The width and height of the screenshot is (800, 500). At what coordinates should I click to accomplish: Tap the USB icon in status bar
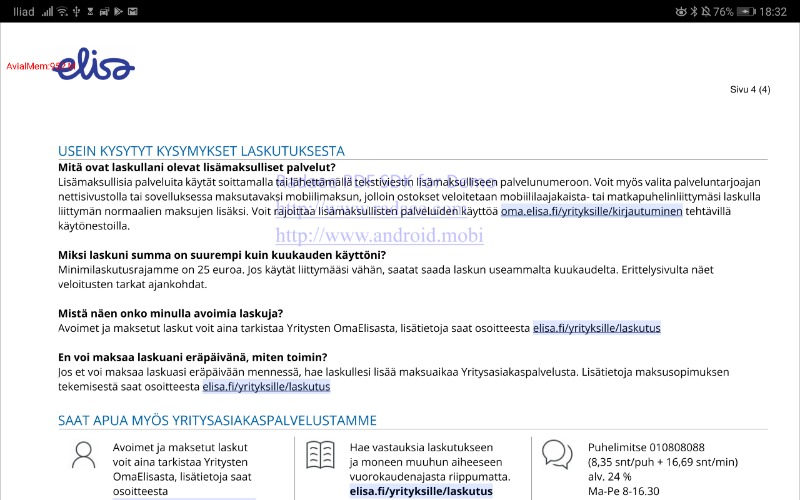click(77, 11)
